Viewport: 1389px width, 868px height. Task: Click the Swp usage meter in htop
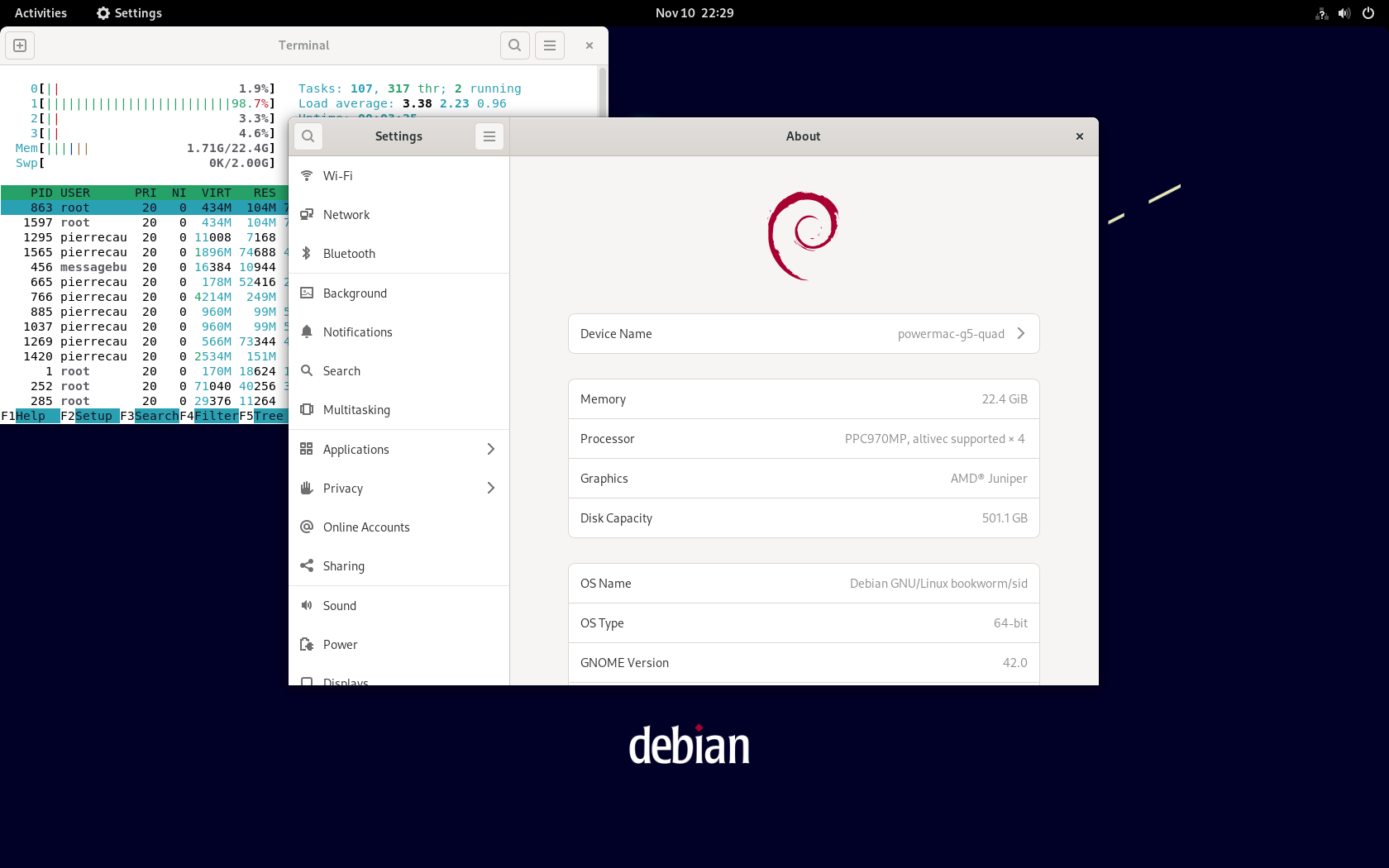pos(145,163)
